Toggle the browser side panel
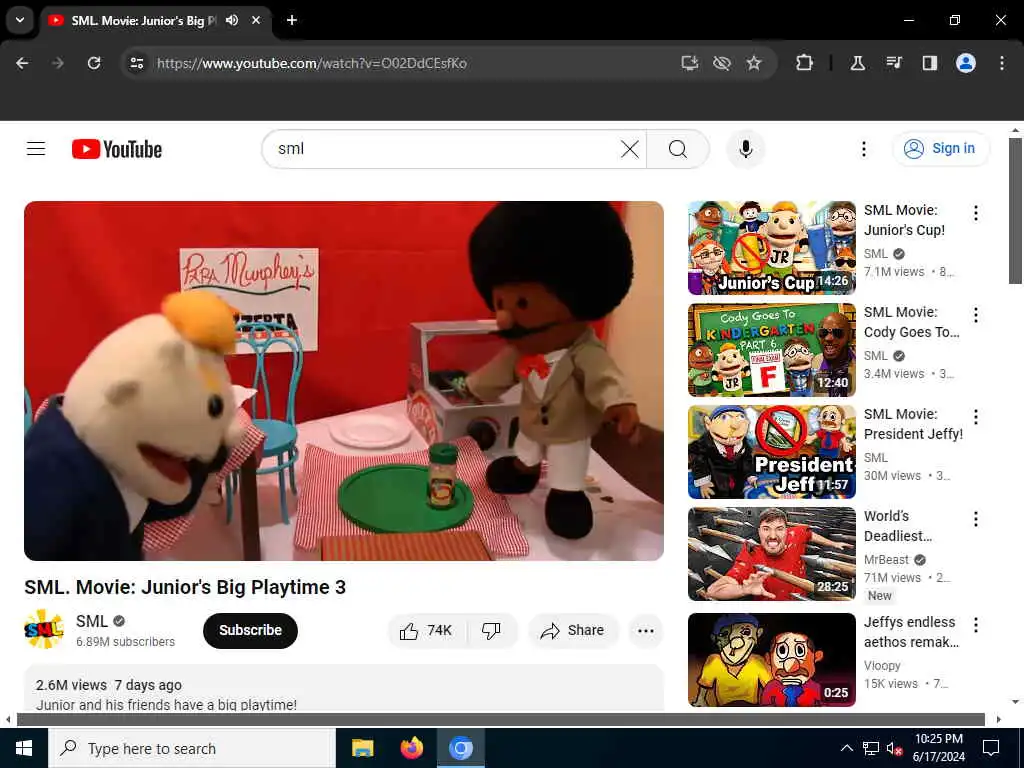The width and height of the screenshot is (1024, 768). (x=929, y=63)
